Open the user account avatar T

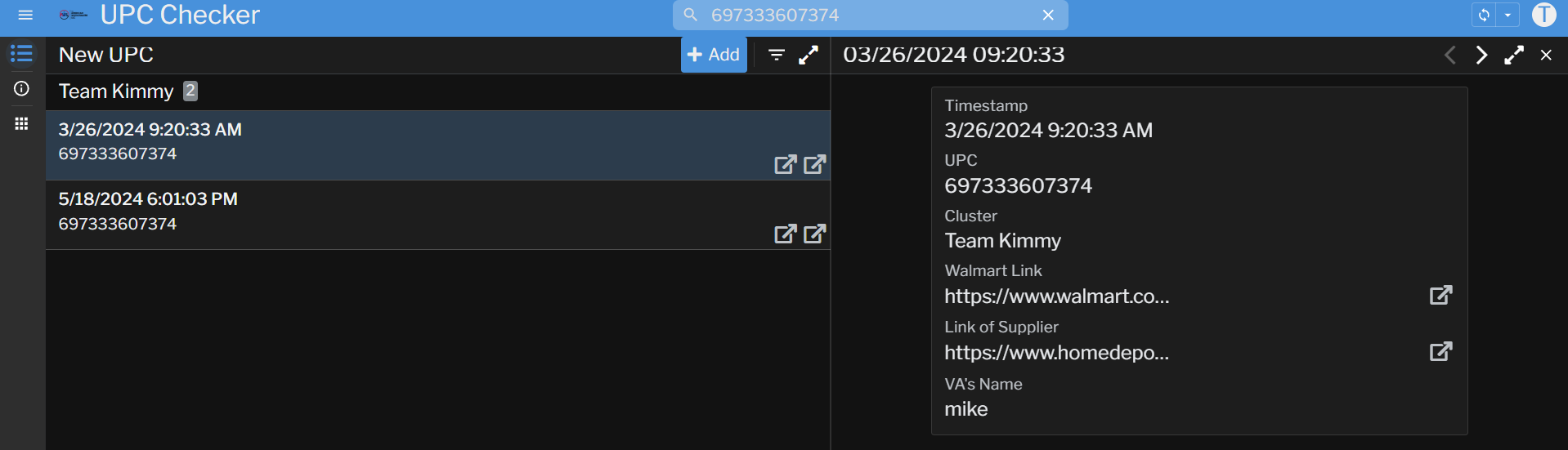tap(1543, 15)
